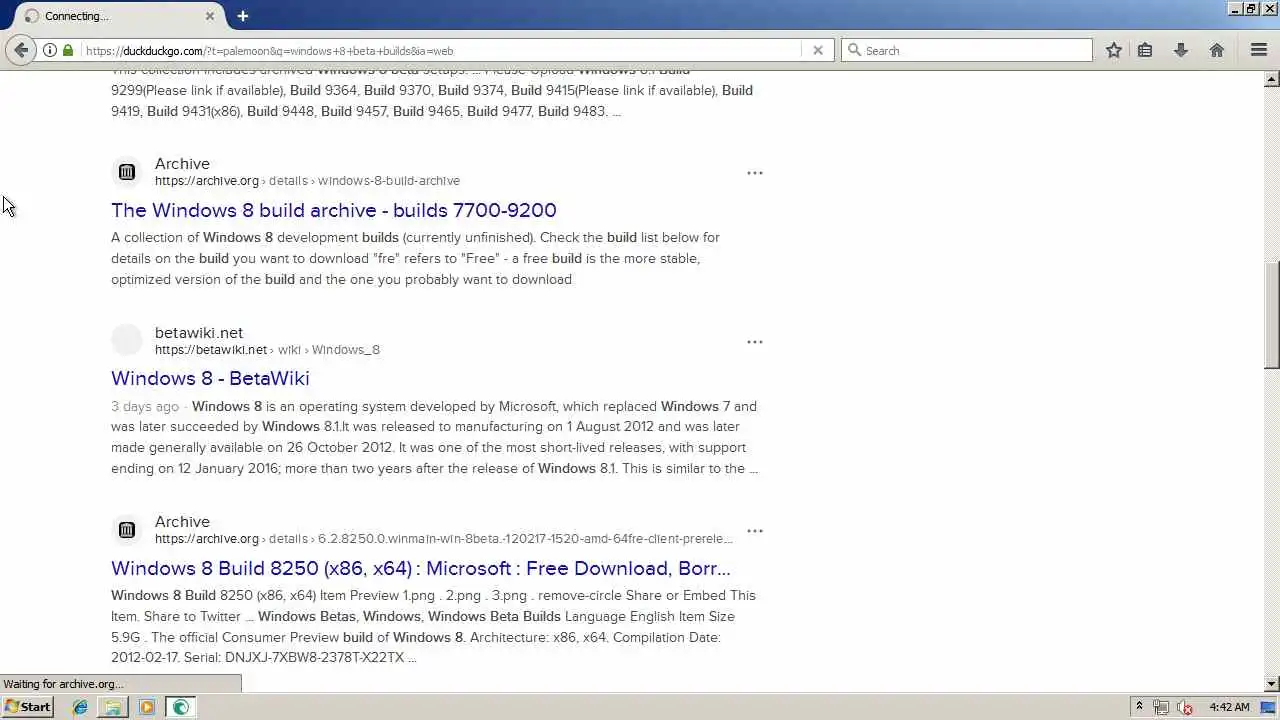Click the Archive favicon for build archive result
The image size is (1280, 720).
point(127,172)
